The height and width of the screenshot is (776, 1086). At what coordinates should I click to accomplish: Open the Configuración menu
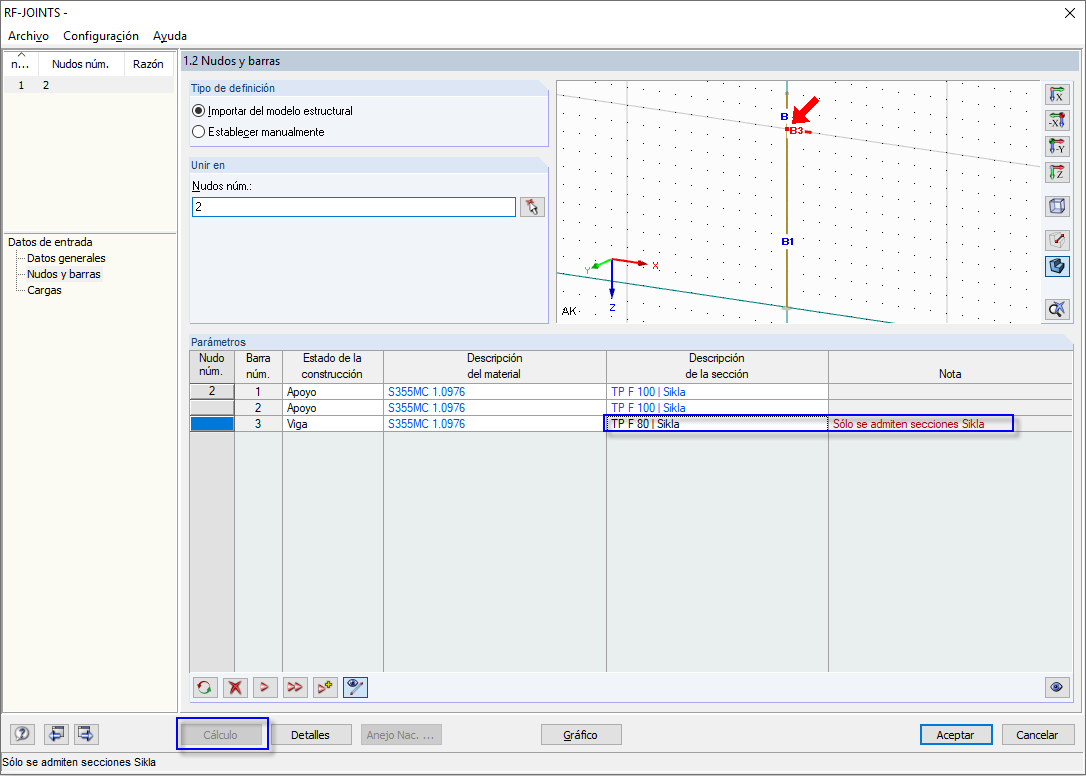coord(101,36)
